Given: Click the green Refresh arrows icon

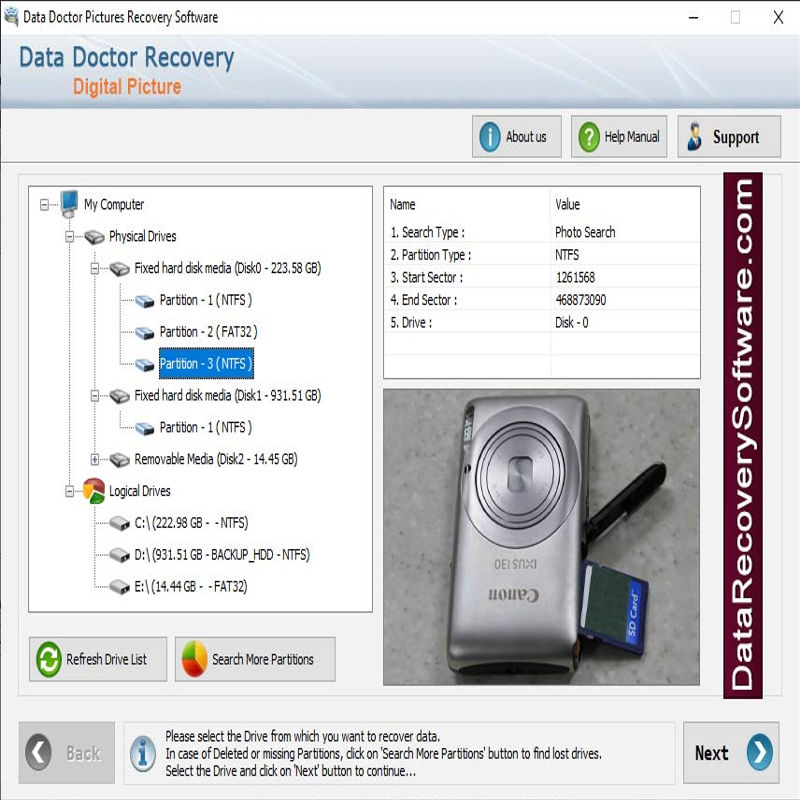Looking at the screenshot, I should (49, 659).
